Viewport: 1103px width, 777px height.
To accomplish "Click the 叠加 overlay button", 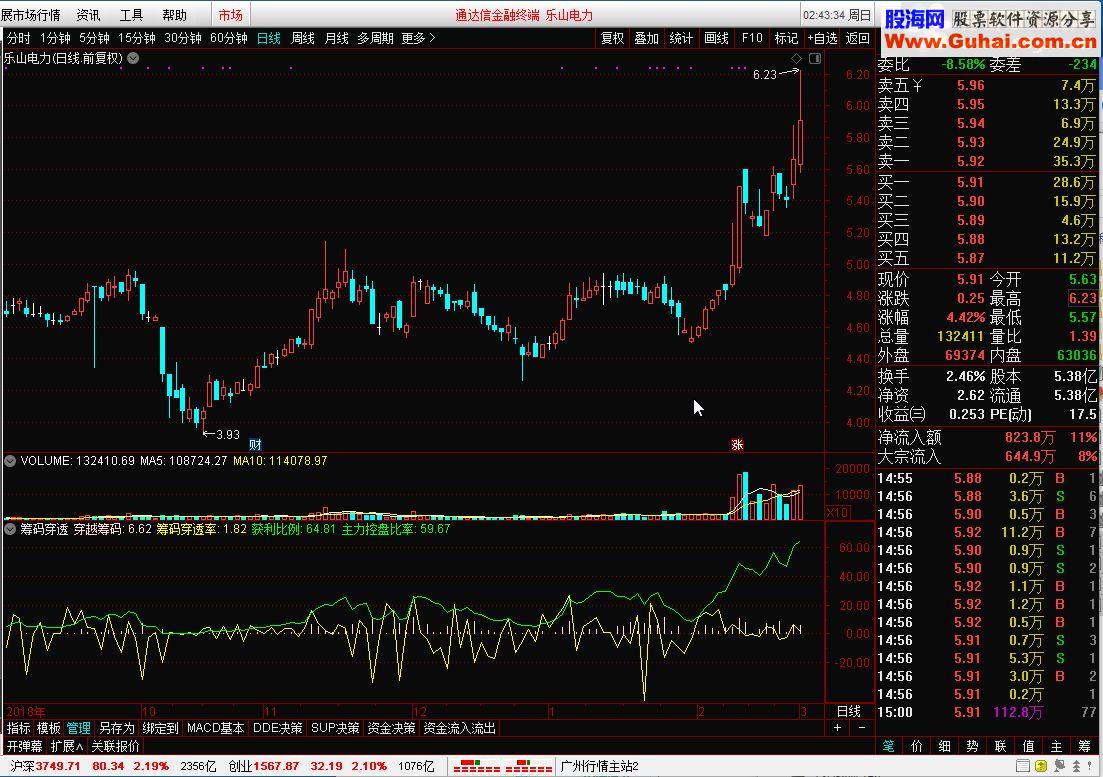I will click(646, 38).
